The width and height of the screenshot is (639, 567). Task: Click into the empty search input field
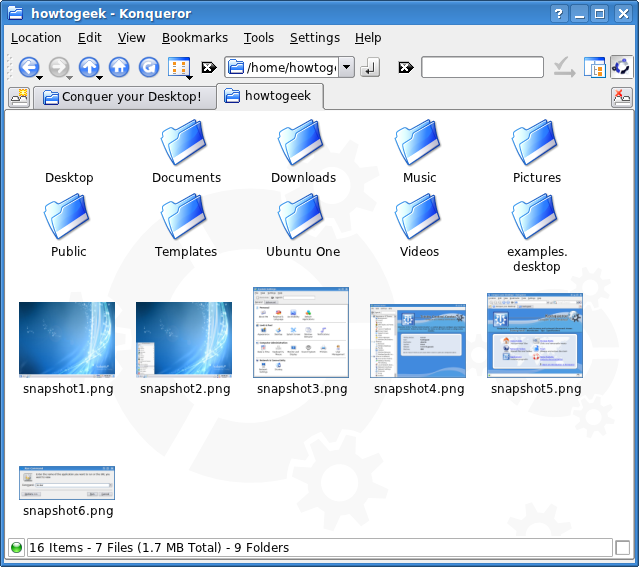[x=482, y=67]
